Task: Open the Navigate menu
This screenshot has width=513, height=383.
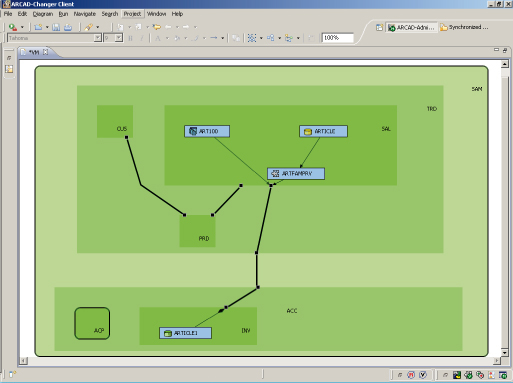Action: pyautogui.click(x=85, y=14)
